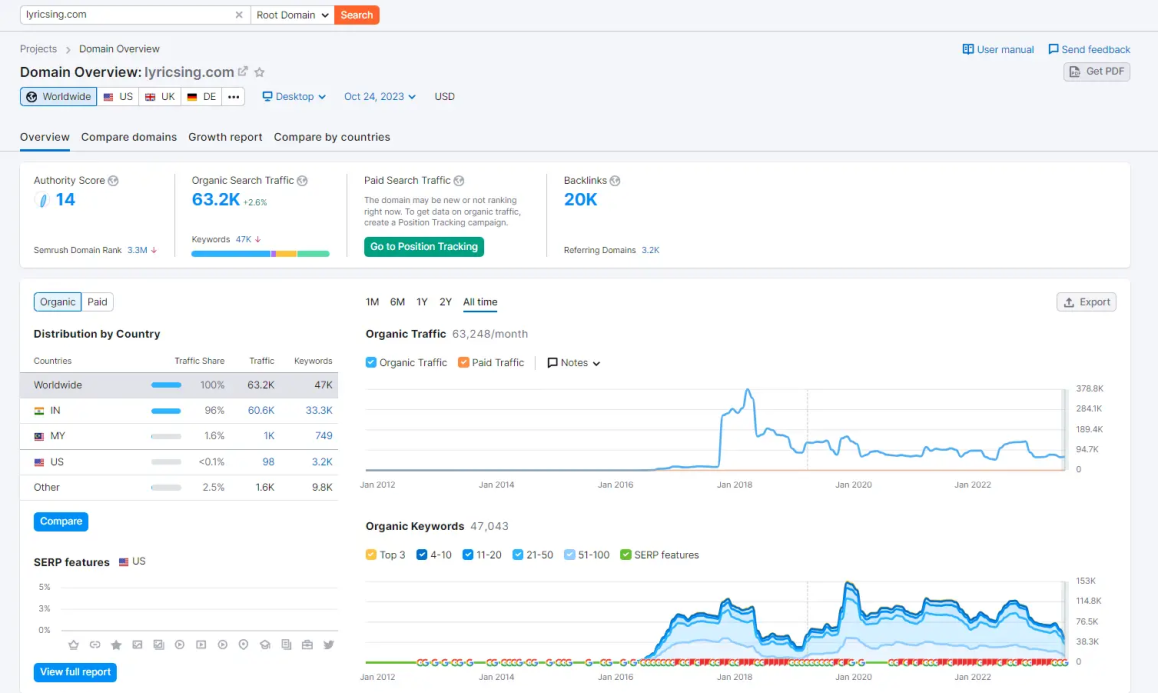
Task: Toggle the 21-50 keywords checkbox
Action: point(518,555)
